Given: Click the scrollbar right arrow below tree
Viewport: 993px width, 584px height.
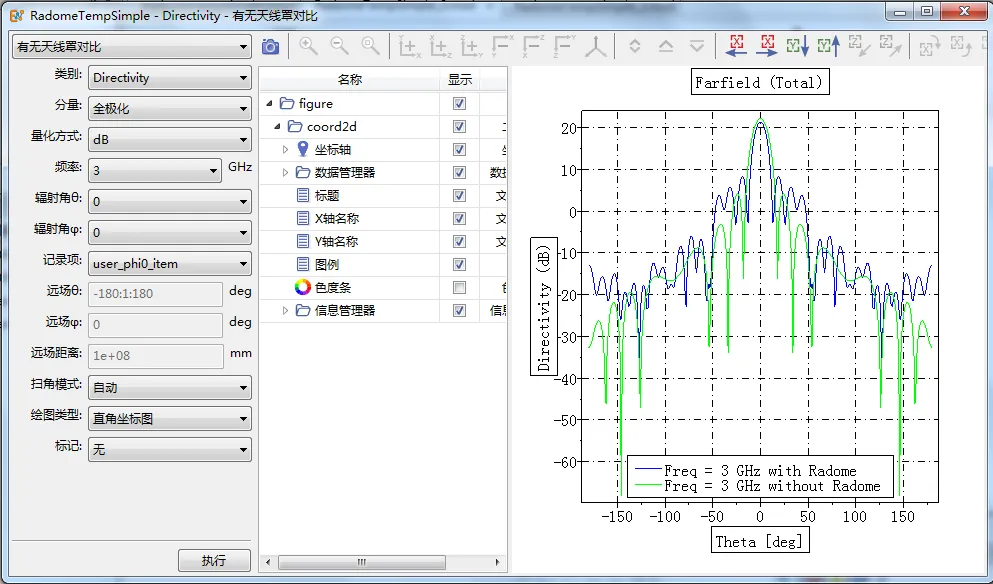Looking at the screenshot, I should click(497, 562).
